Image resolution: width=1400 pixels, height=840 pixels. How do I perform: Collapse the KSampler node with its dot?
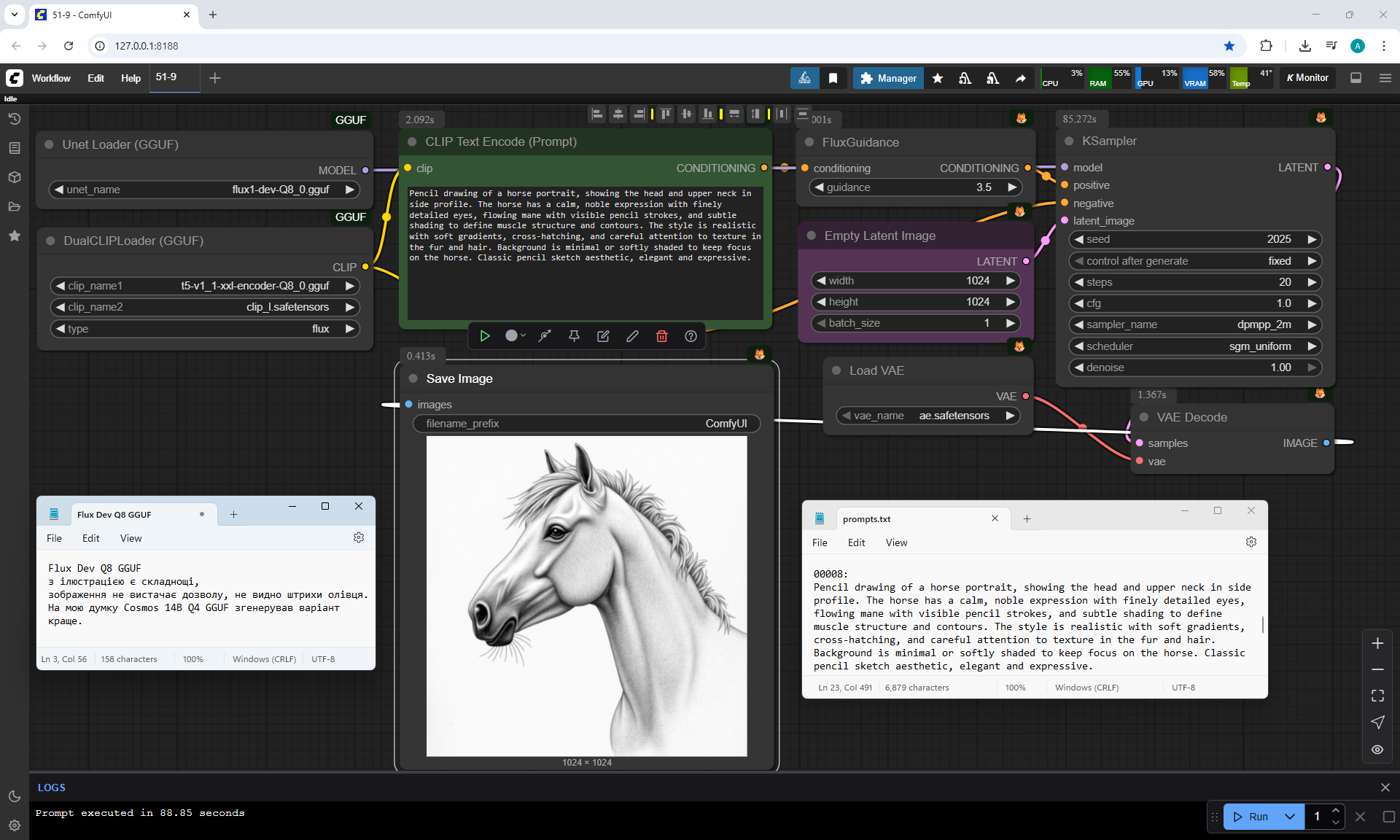(1069, 141)
